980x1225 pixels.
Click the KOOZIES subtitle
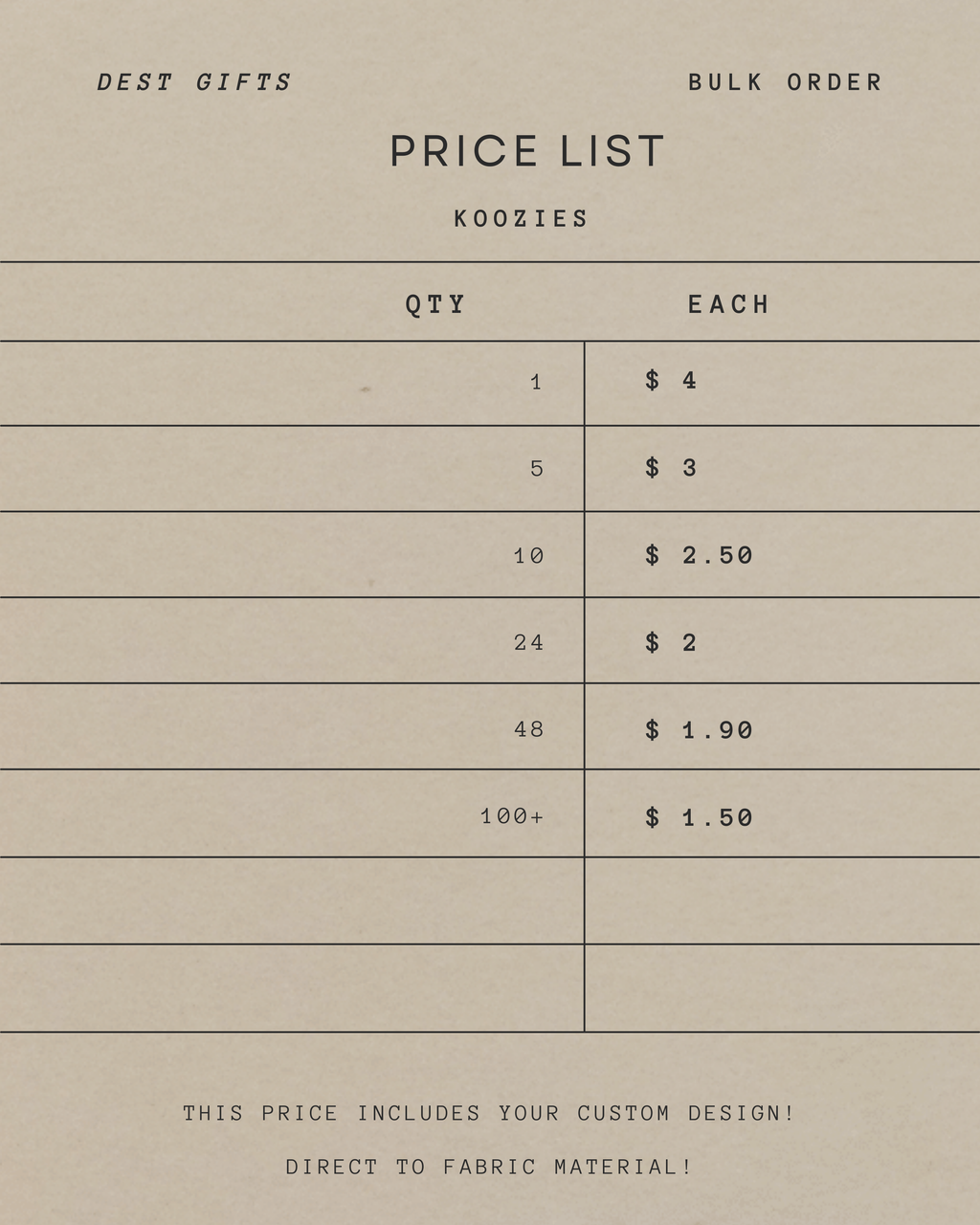pos(522,219)
